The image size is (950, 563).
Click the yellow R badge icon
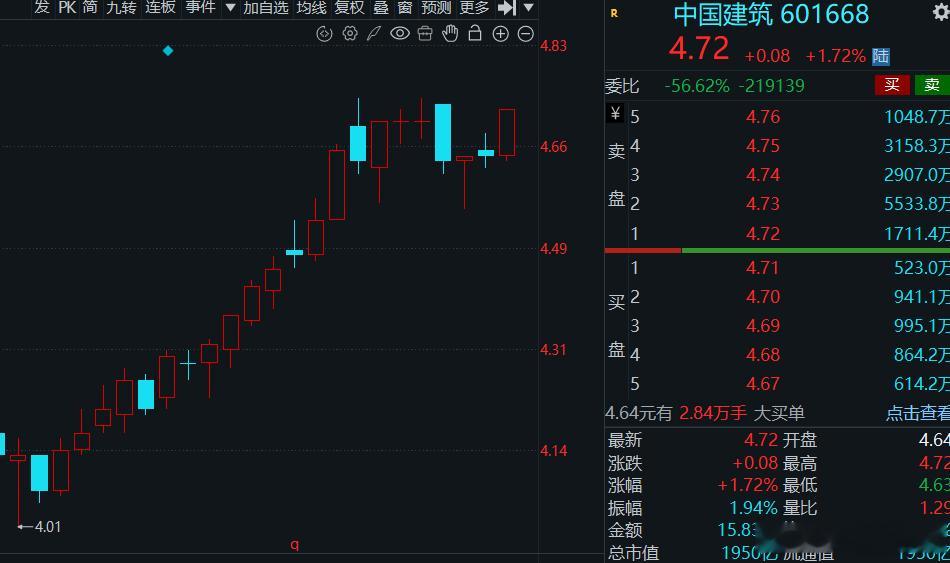coord(614,13)
